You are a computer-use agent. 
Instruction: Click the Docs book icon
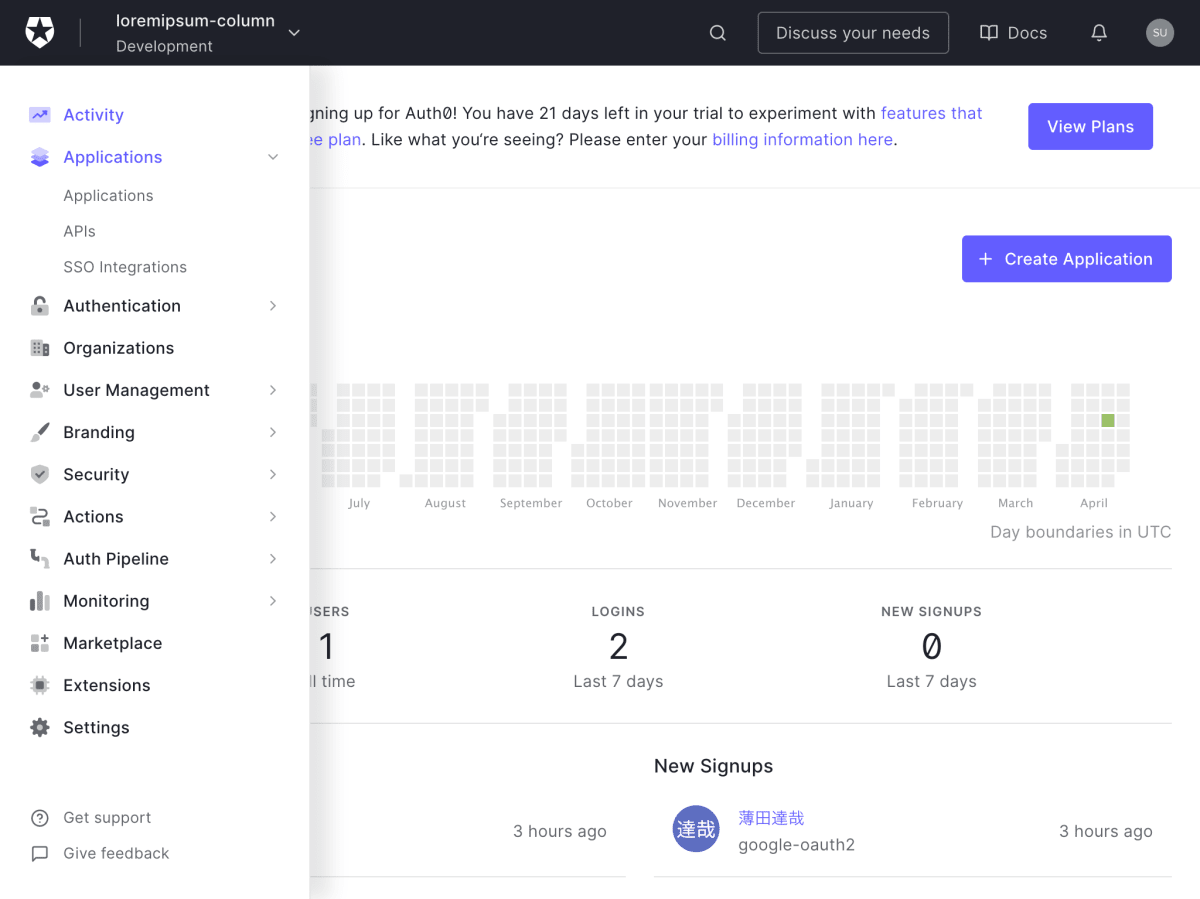[x=989, y=33]
